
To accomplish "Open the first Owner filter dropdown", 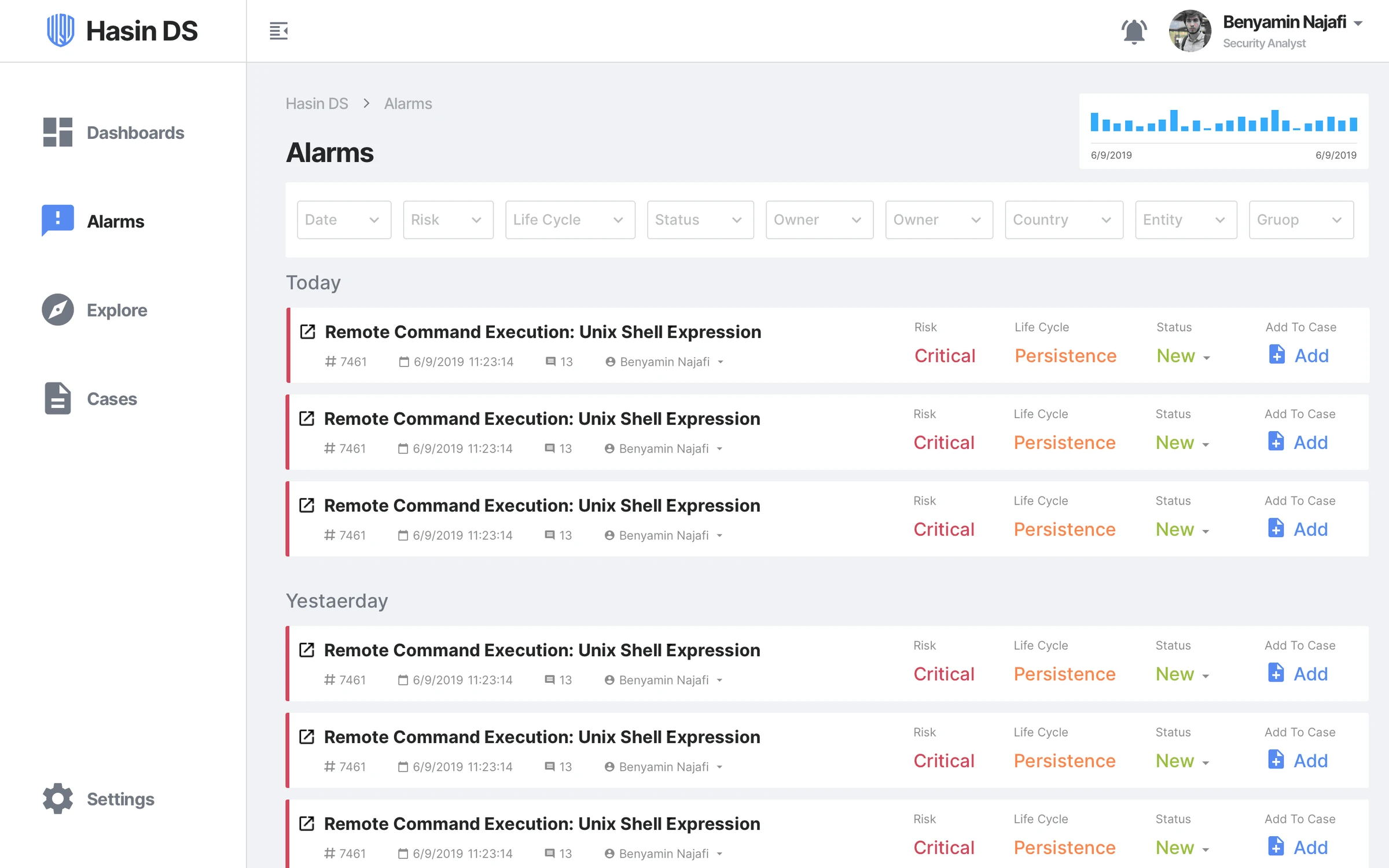I will click(x=820, y=220).
